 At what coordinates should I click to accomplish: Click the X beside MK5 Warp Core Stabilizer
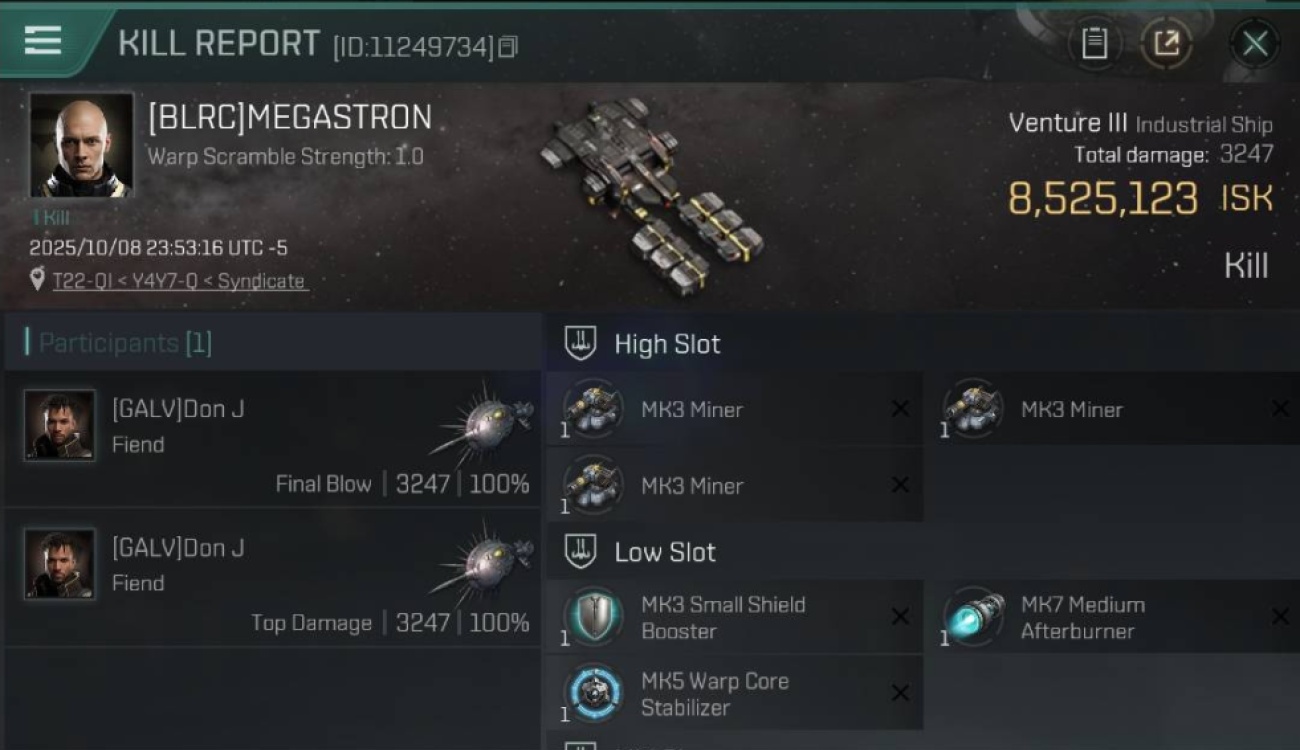(x=900, y=693)
